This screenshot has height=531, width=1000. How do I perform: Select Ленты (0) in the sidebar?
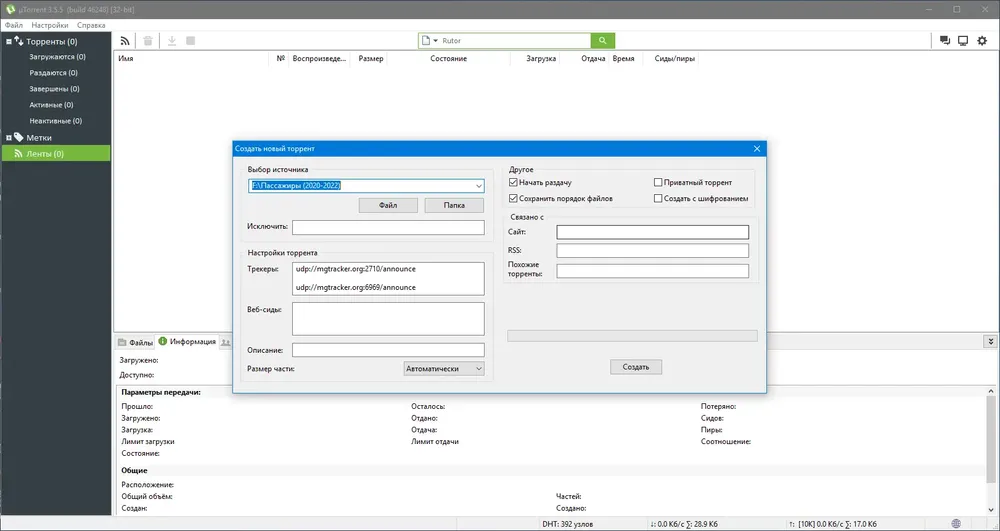[x=56, y=154]
